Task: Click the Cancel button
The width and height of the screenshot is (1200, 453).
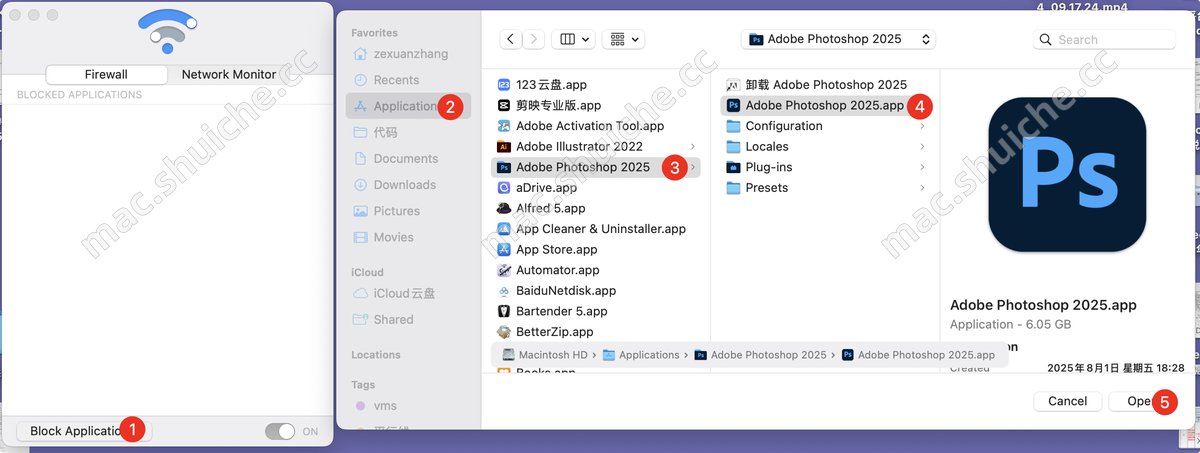Action: point(1067,401)
